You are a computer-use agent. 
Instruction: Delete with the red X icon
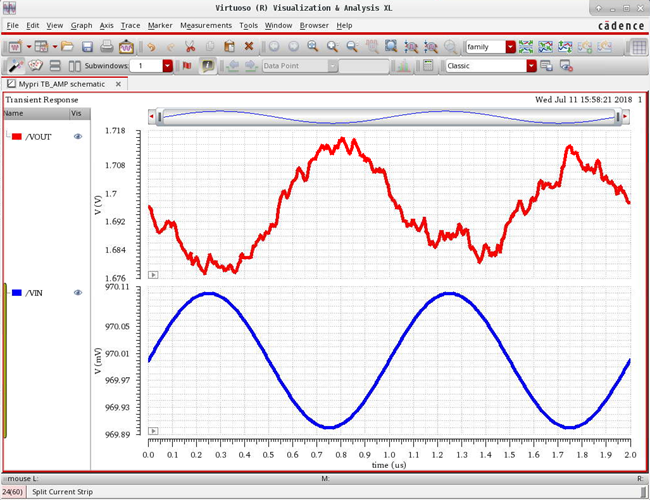249,46
